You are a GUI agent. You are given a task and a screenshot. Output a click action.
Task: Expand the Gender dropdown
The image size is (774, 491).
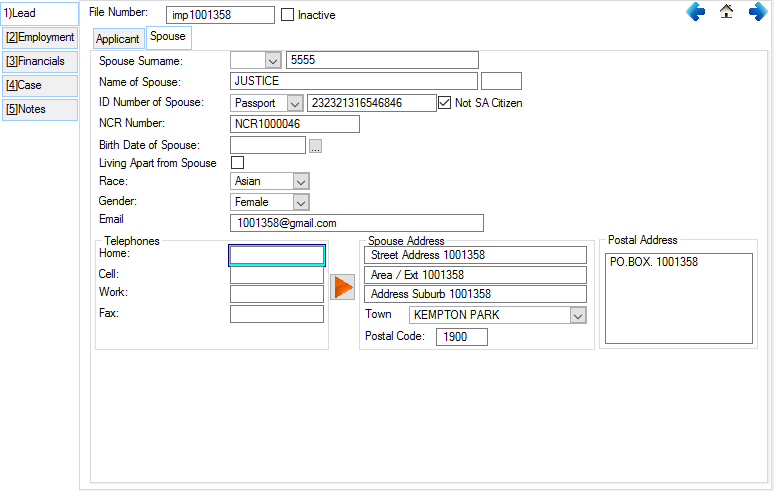coord(301,202)
